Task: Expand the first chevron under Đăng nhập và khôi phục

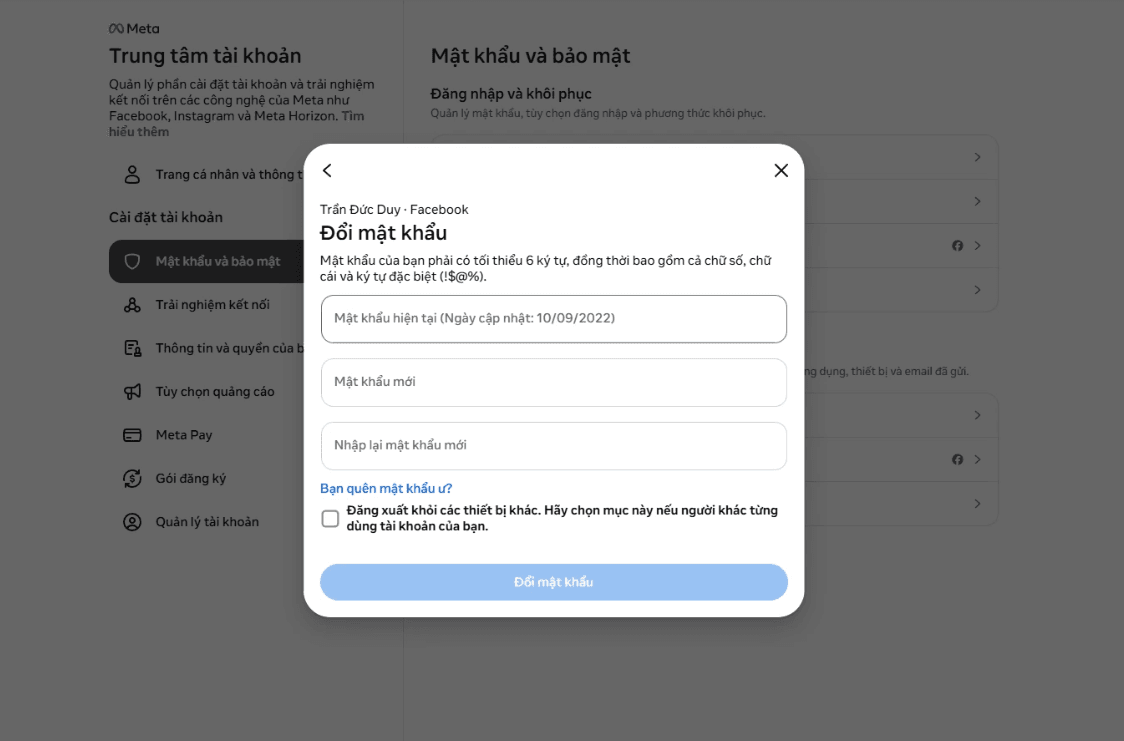Action: coord(978,157)
